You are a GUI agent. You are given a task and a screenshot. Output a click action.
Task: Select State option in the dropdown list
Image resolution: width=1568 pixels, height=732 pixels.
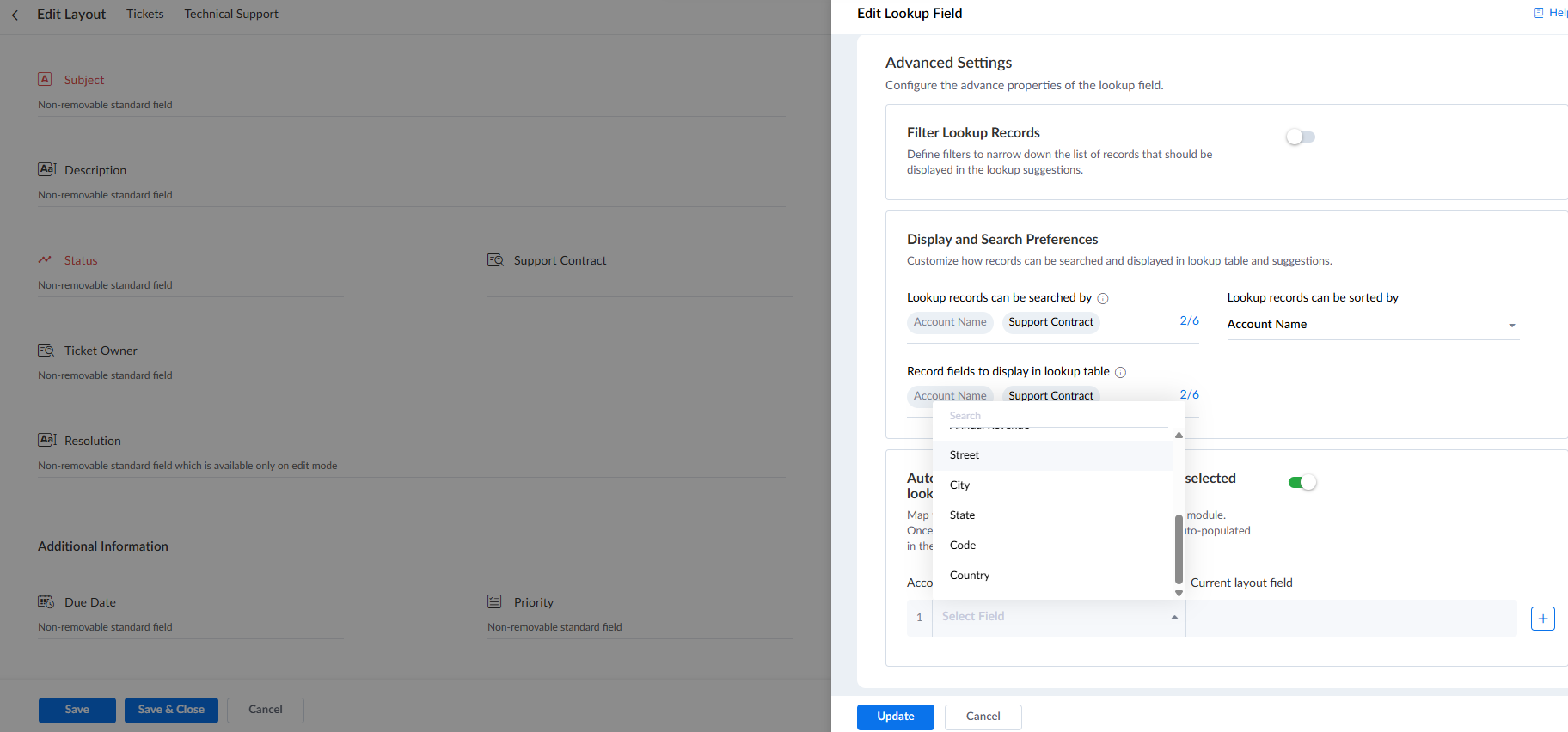point(962,515)
